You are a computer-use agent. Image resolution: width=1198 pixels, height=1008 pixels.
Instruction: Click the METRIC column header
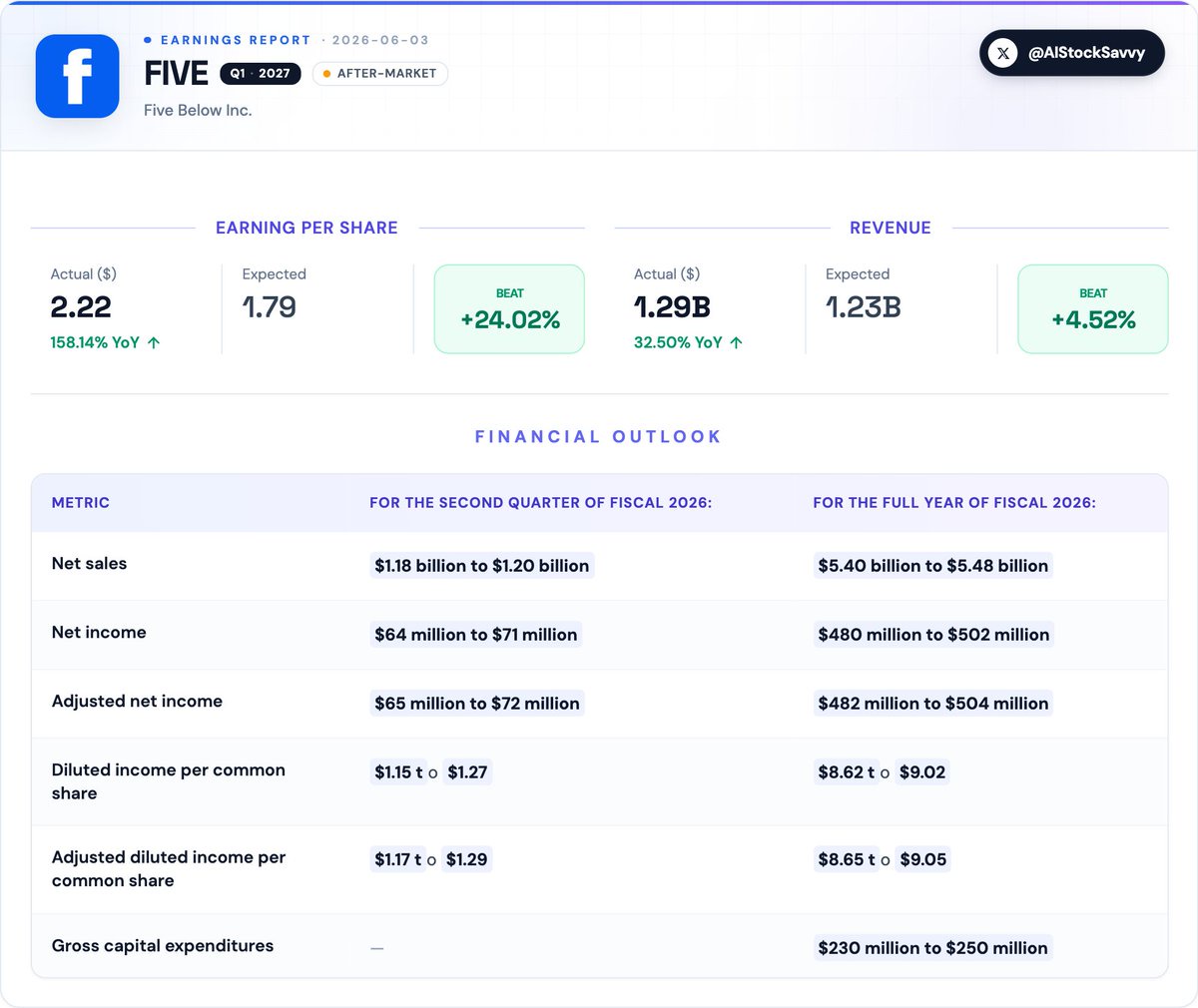[81, 503]
